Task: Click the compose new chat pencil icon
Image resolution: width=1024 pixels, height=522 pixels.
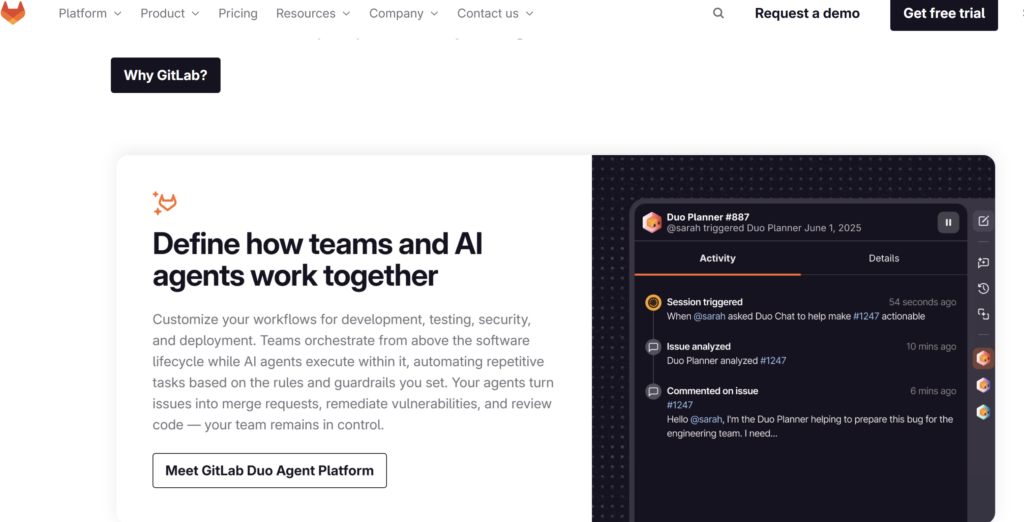Action: pos(984,221)
